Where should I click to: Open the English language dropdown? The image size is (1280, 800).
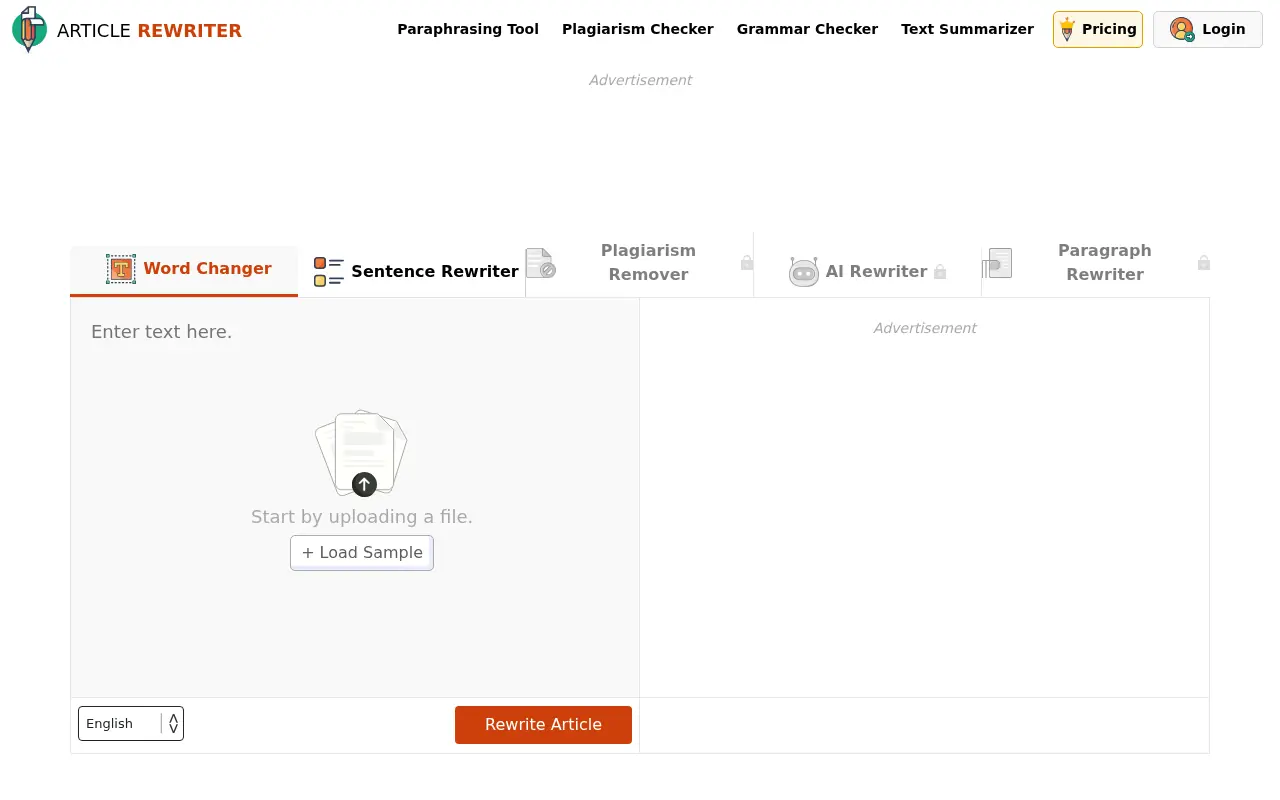pos(130,723)
